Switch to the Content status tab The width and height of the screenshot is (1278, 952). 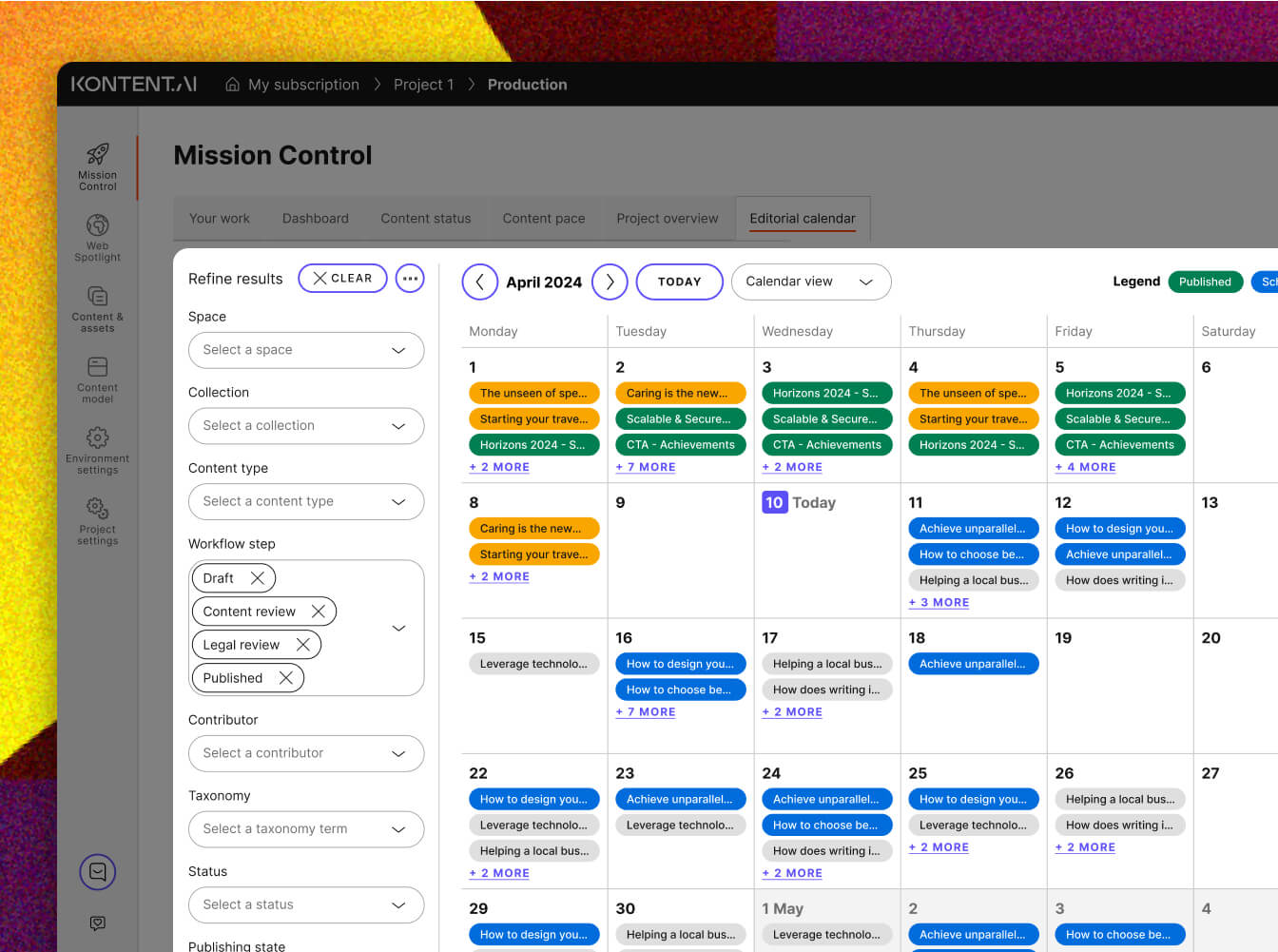(x=425, y=219)
